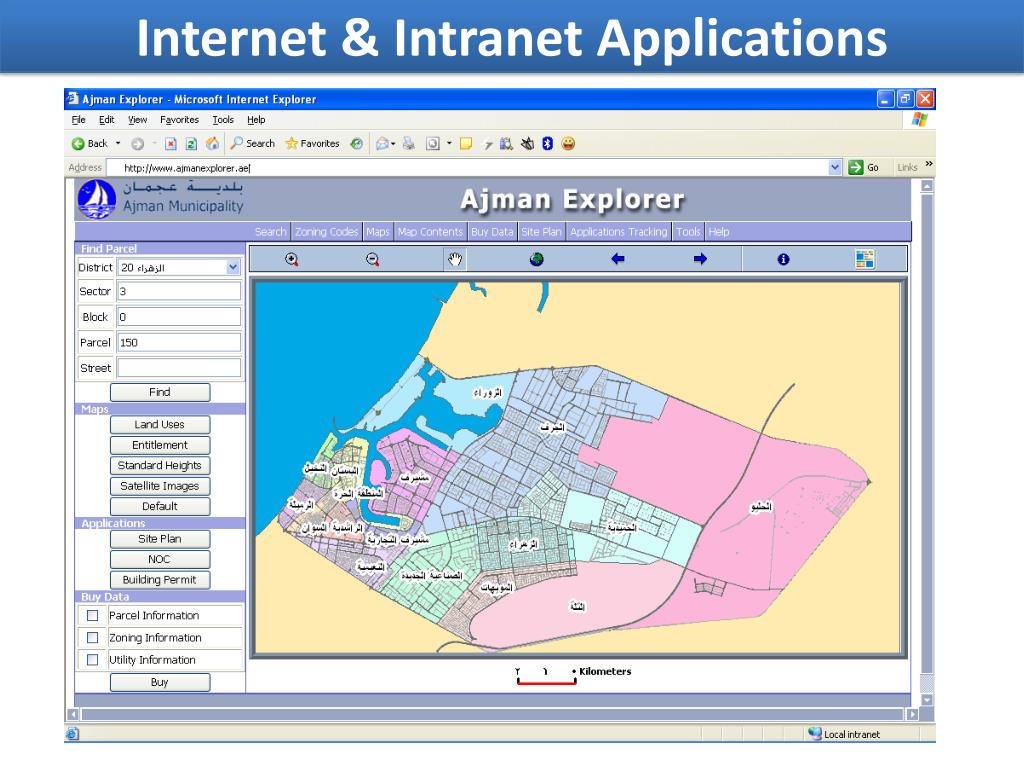1024x768 pixels.
Task: Open the Favorites menu in the menu bar
Action: [x=179, y=120]
